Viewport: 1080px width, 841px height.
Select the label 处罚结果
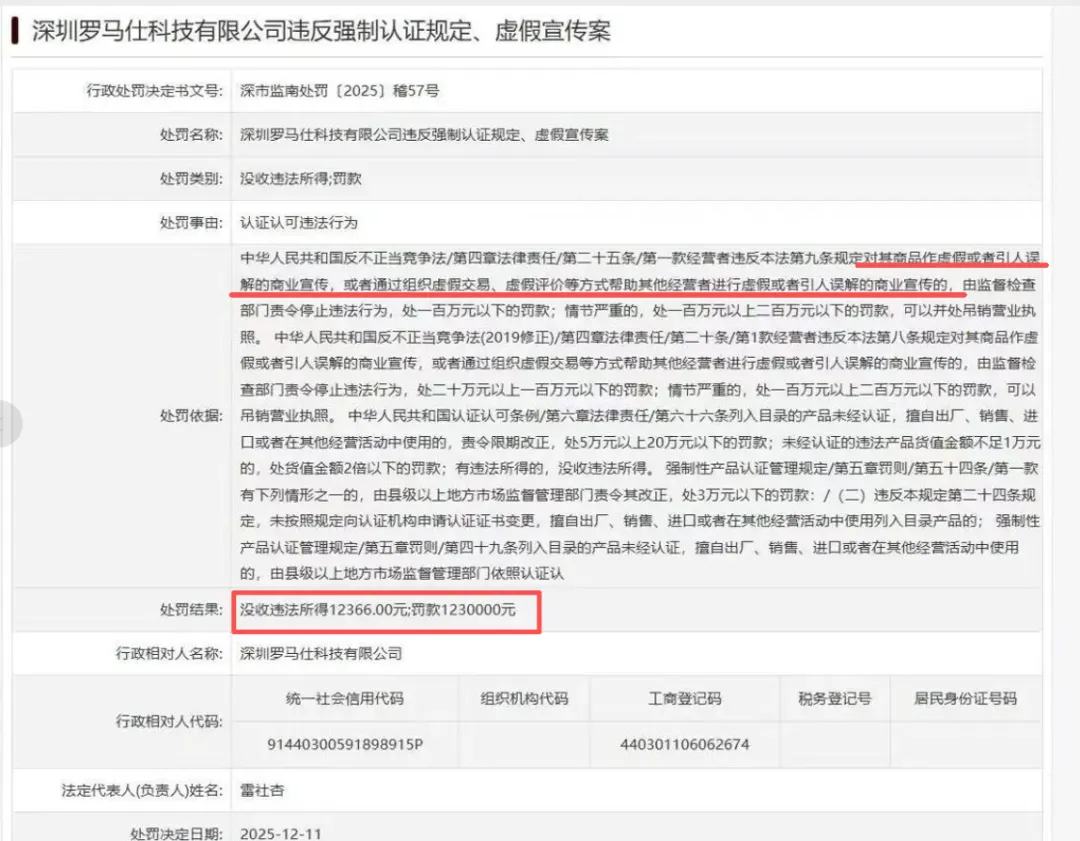(x=191, y=610)
